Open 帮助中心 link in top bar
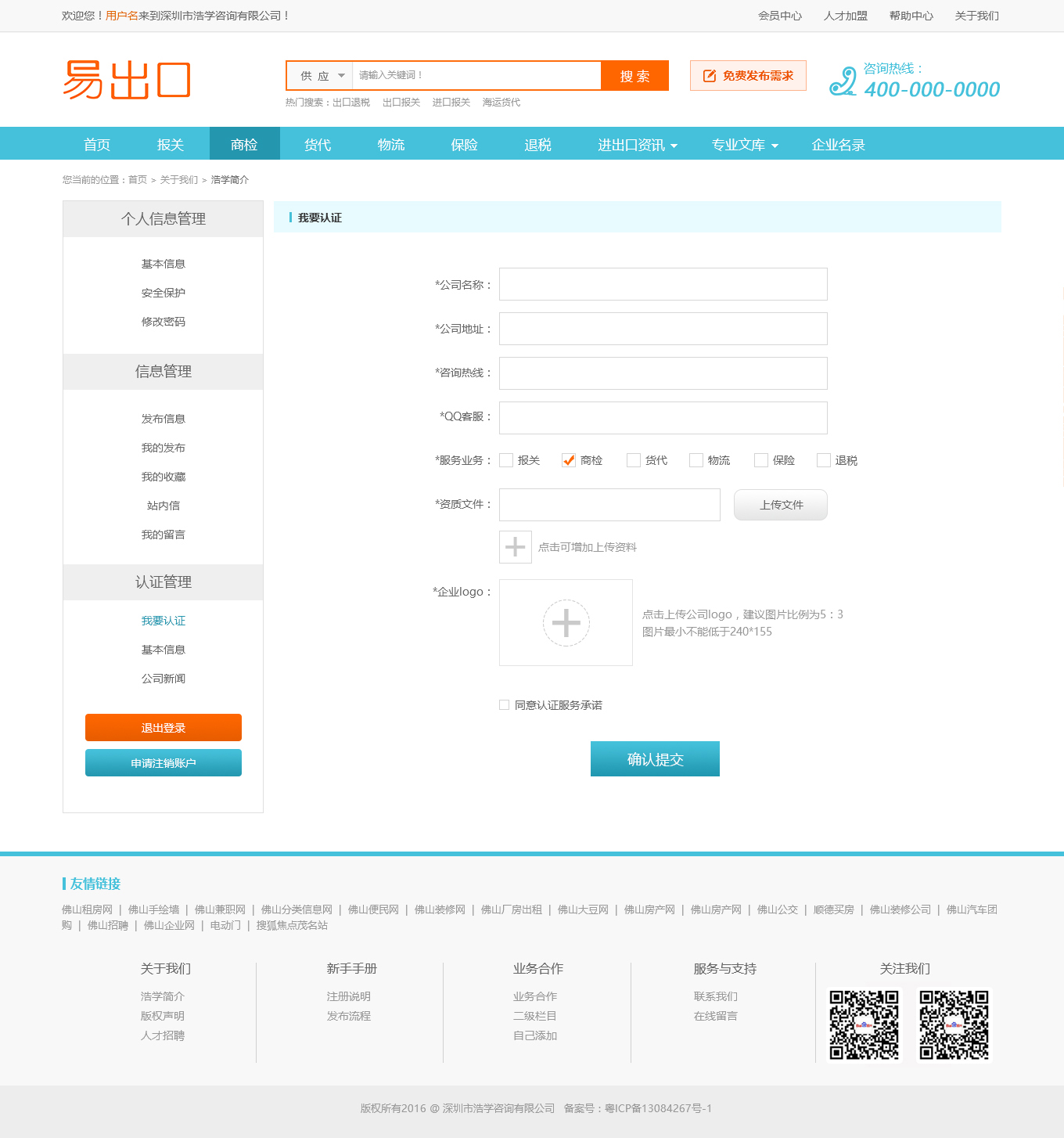 point(911,16)
